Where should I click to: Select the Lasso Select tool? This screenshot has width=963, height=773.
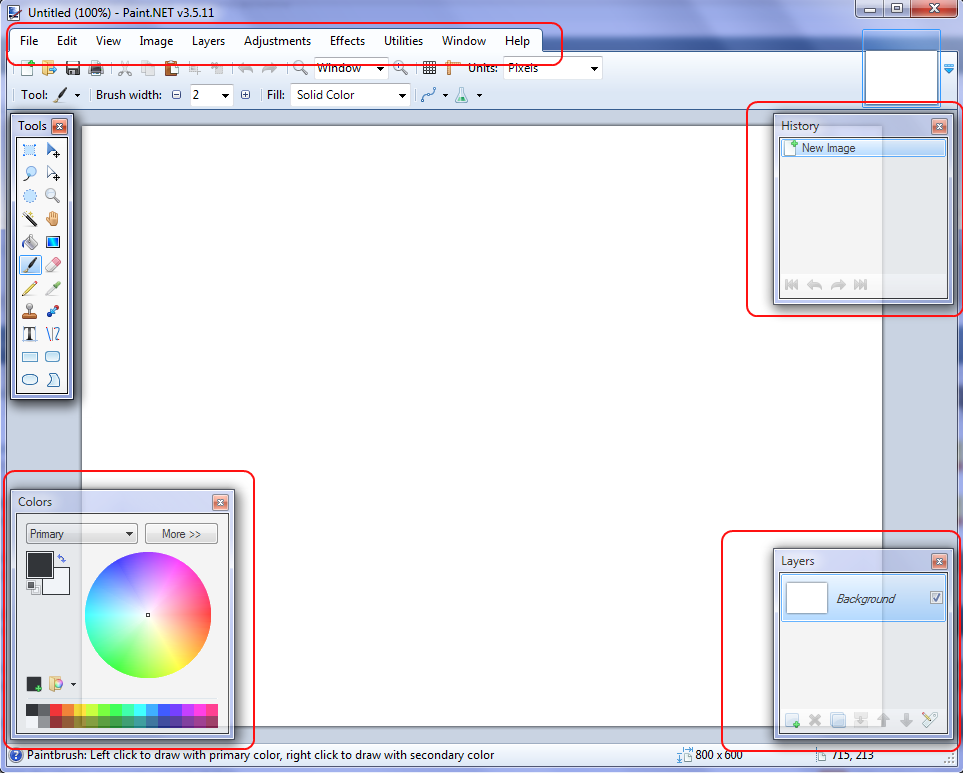coord(29,173)
